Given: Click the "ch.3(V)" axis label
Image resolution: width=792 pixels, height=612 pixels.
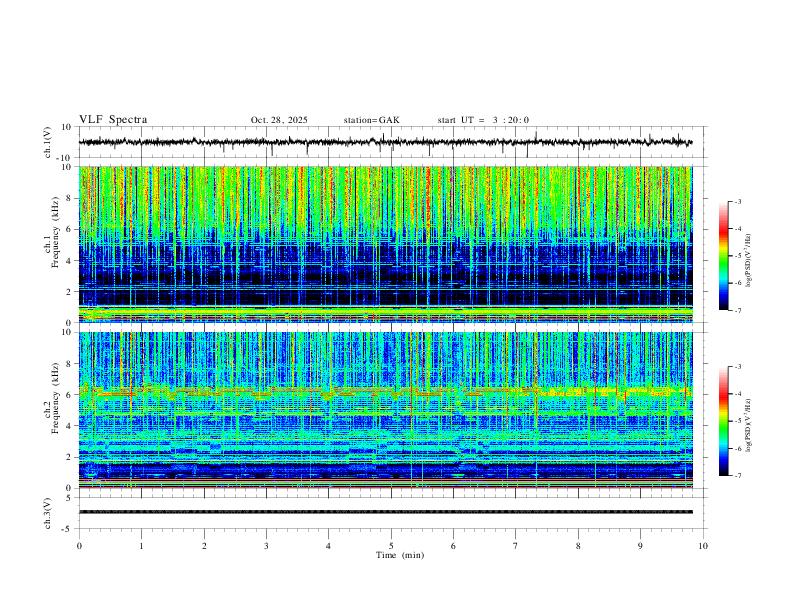Looking at the screenshot, I should pyautogui.click(x=48, y=513).
